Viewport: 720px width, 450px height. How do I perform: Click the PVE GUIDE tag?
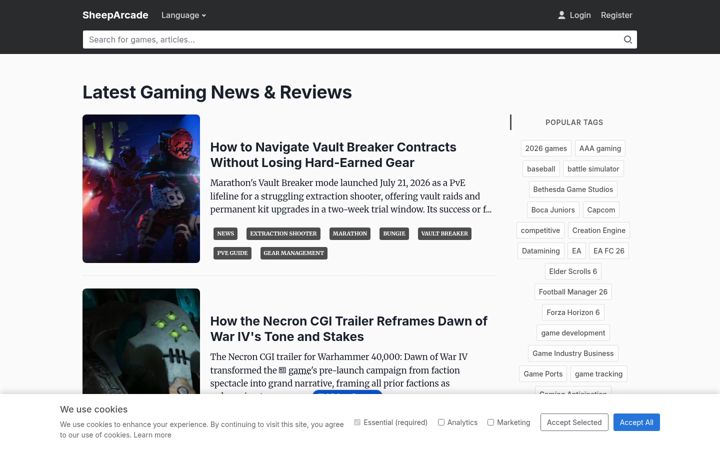(x=232, y=253)
